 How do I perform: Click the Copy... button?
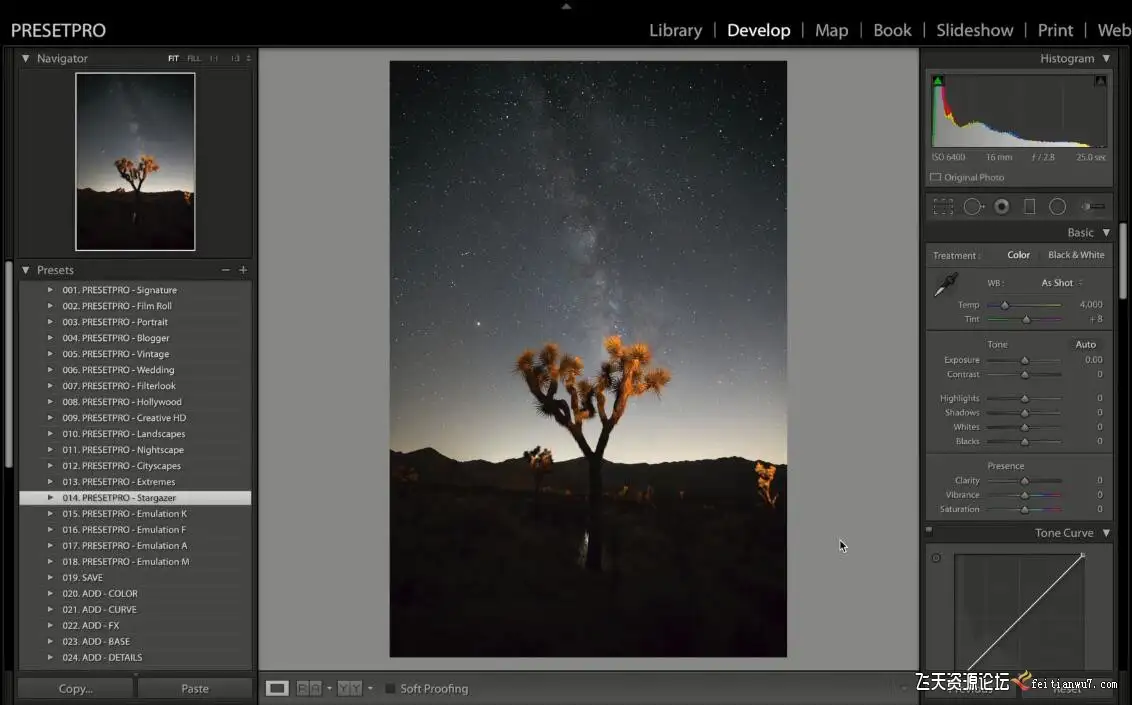pos(76,688)
